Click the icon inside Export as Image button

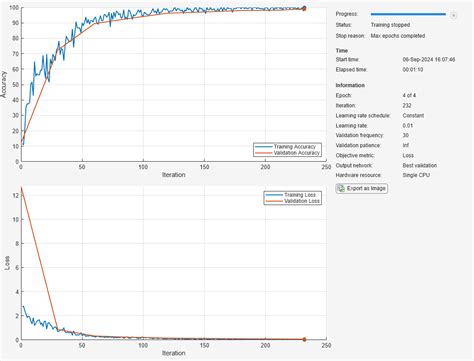pos(341,188)
